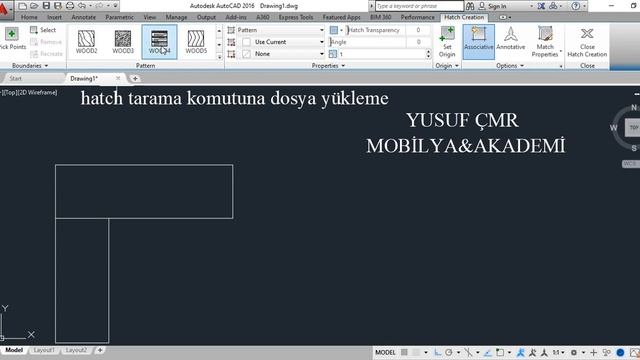Screen dimensions: 640x360
Task: Click the binoculars search icon
Action: pyautogui.click(x=470, y=6)
